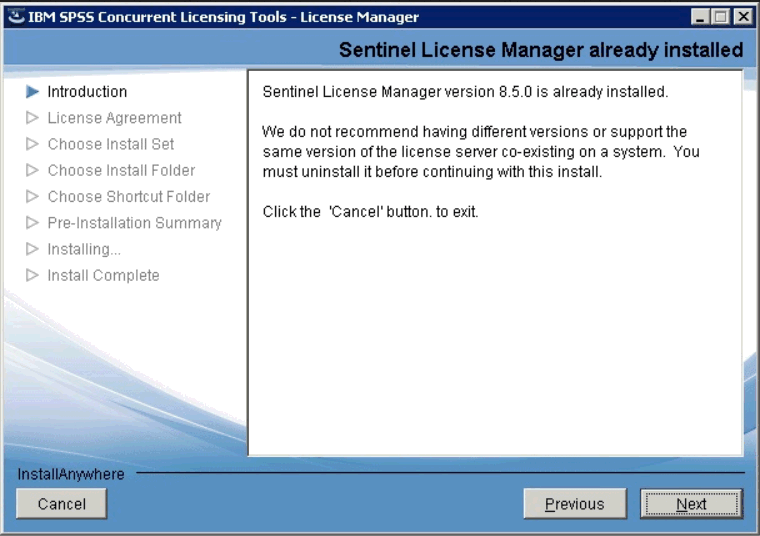Click the InstallAnywhere label
The height and width of the screenshot is (536, 760).
tap(71, 474)
